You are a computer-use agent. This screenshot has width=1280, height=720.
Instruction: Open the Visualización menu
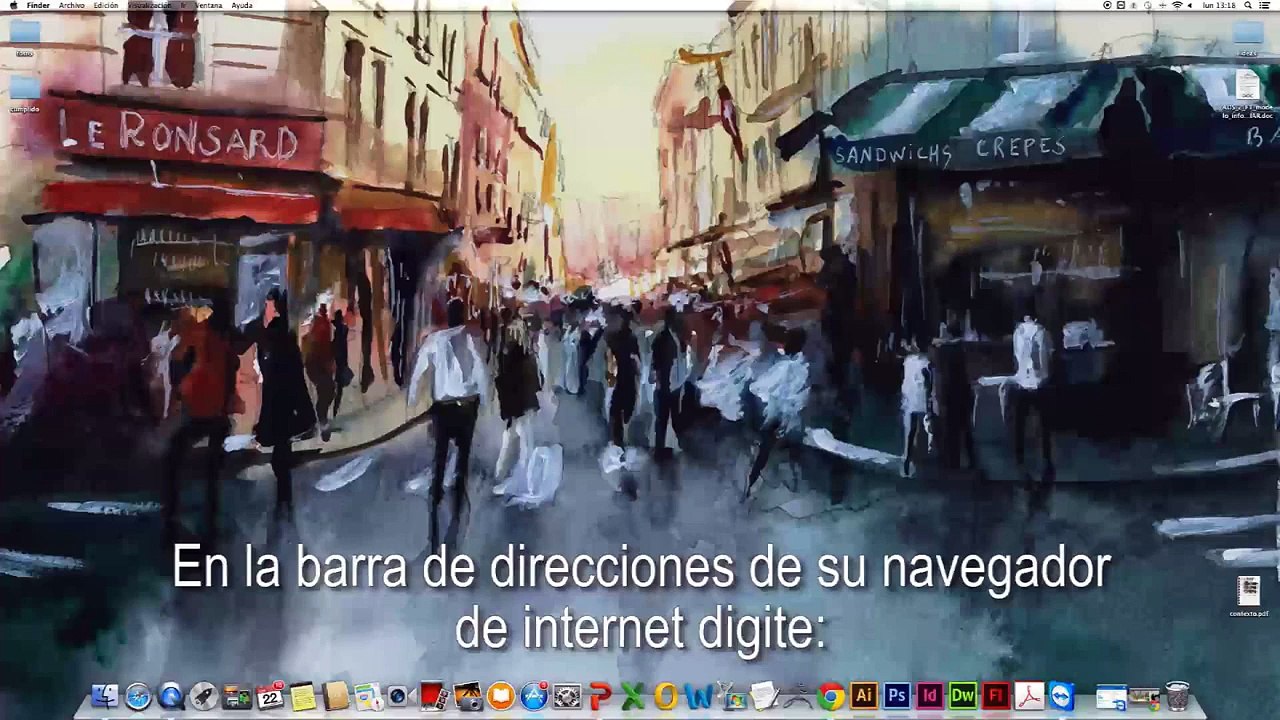pos(149,5)
